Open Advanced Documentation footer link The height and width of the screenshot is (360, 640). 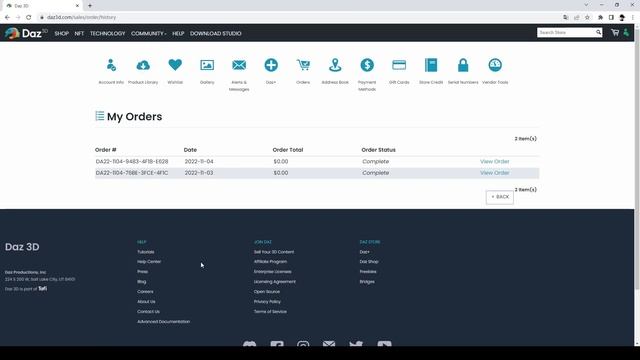[x=163, y=322]
